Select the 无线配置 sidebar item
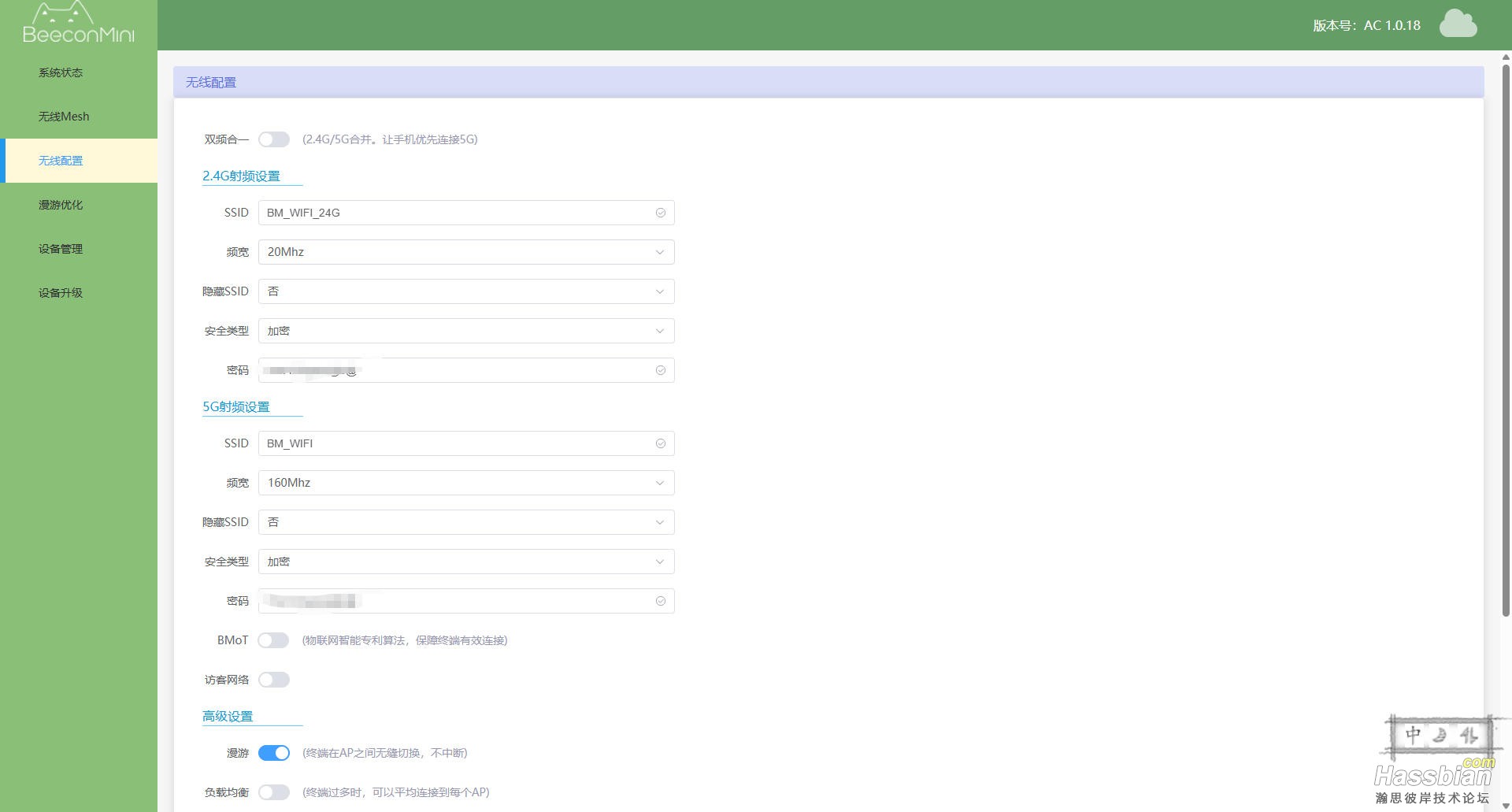 click(79, 161)
